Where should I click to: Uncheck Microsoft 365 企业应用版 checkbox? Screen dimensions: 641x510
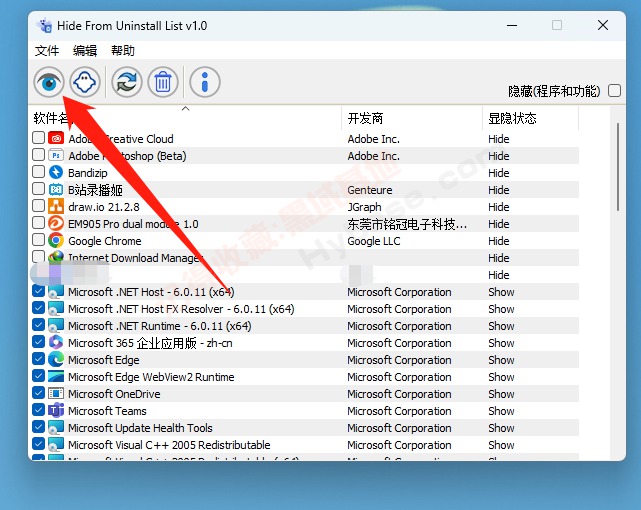click(38, 342)
